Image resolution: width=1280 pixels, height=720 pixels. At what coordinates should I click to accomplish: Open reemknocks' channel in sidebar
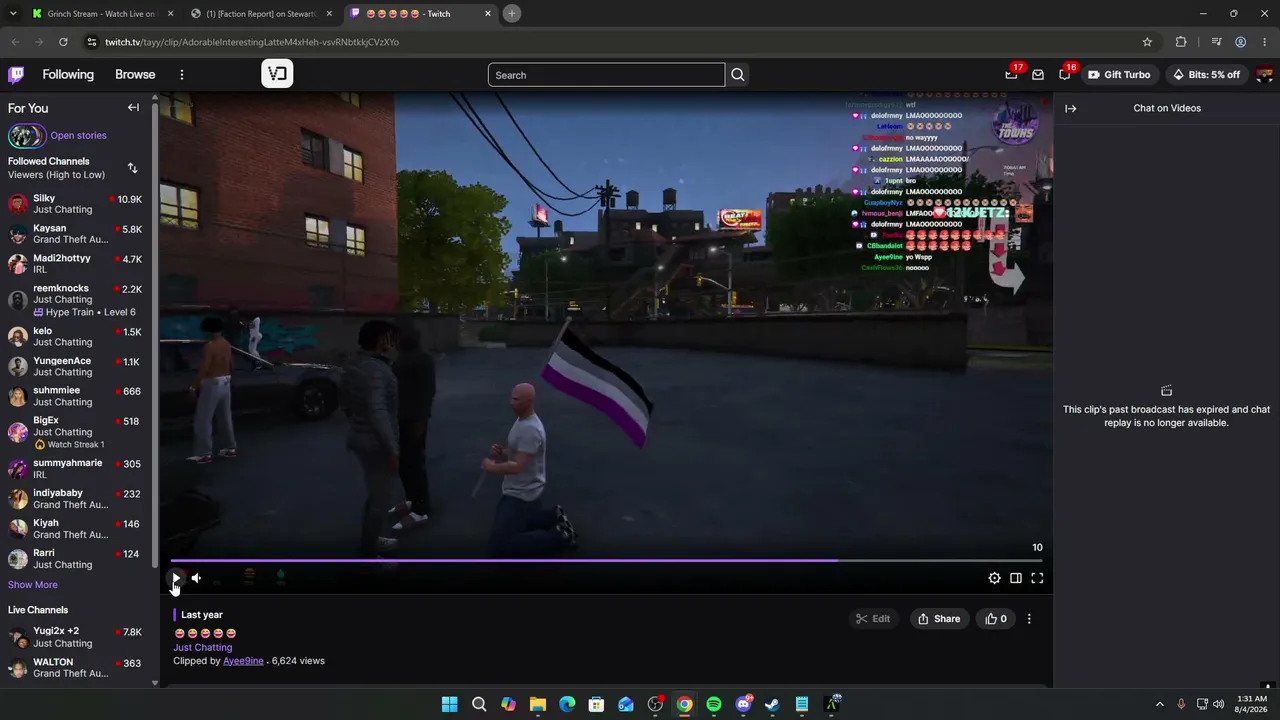tap(75, 300)
